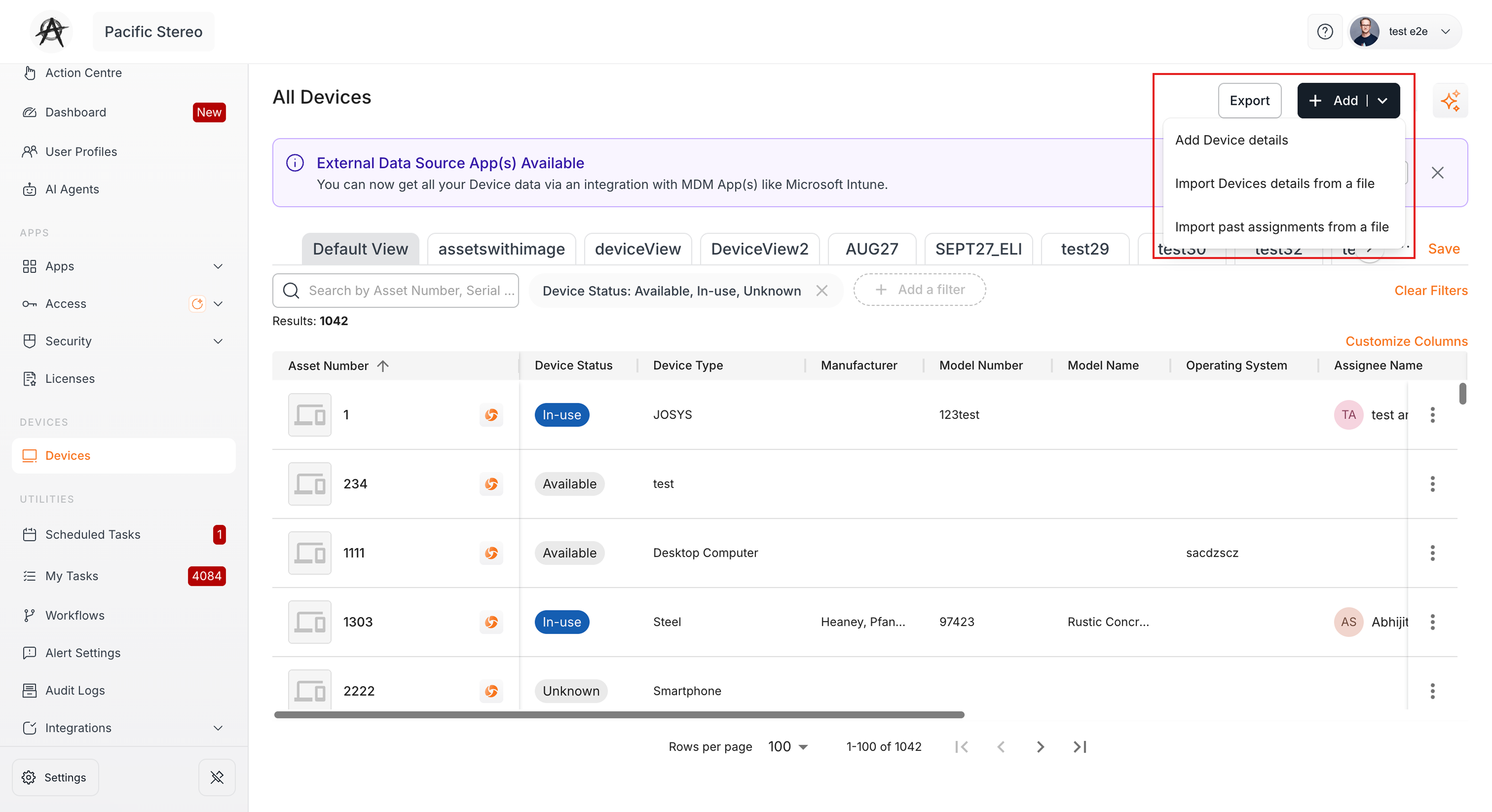Open Dashboard in the sidebar
1492x812 pixels.
123,112
